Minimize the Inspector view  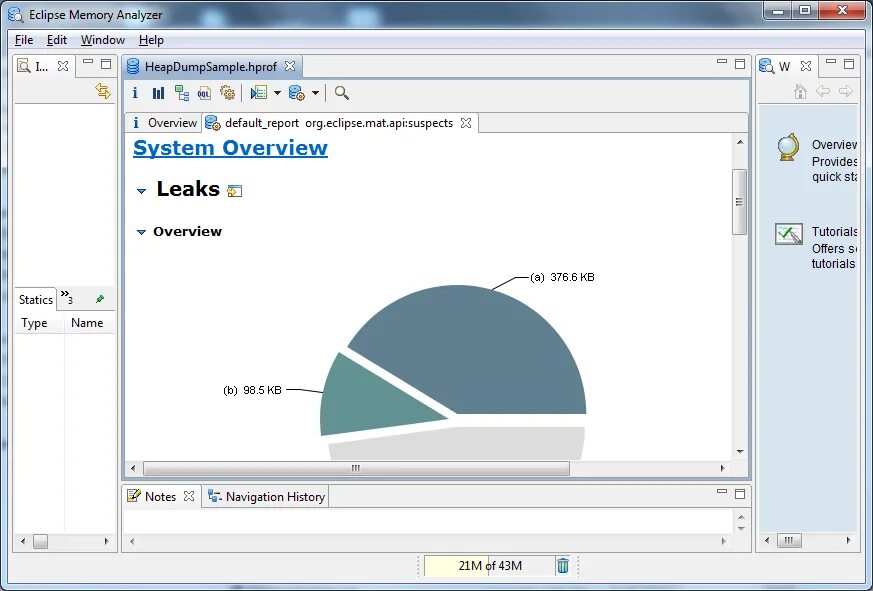(88, 62)
